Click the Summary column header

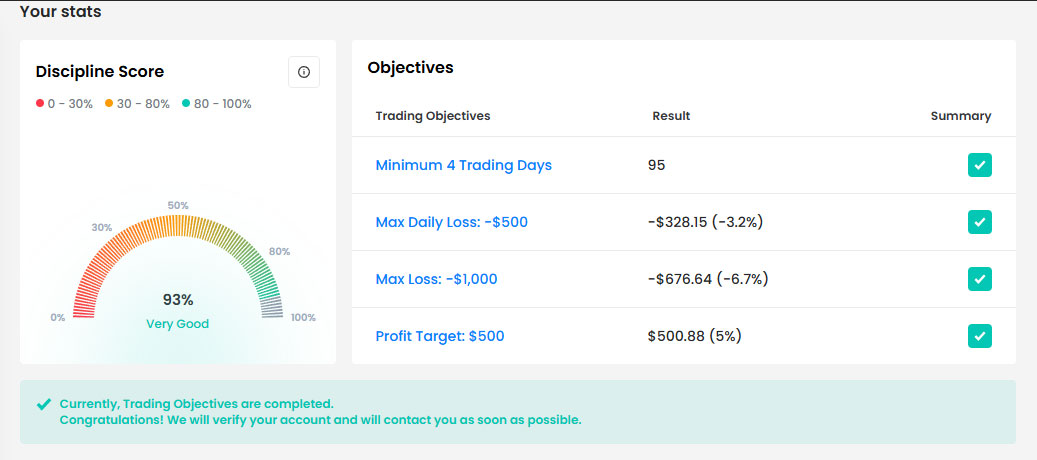960,116
